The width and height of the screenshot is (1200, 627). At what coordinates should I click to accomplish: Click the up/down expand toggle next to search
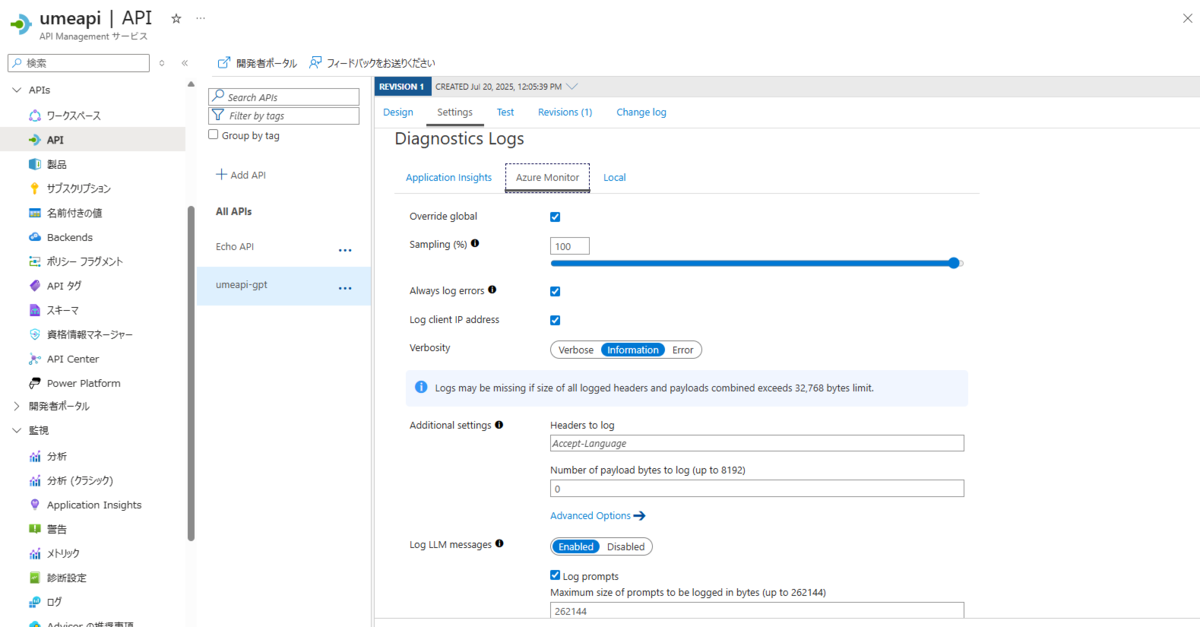point(162,63)
